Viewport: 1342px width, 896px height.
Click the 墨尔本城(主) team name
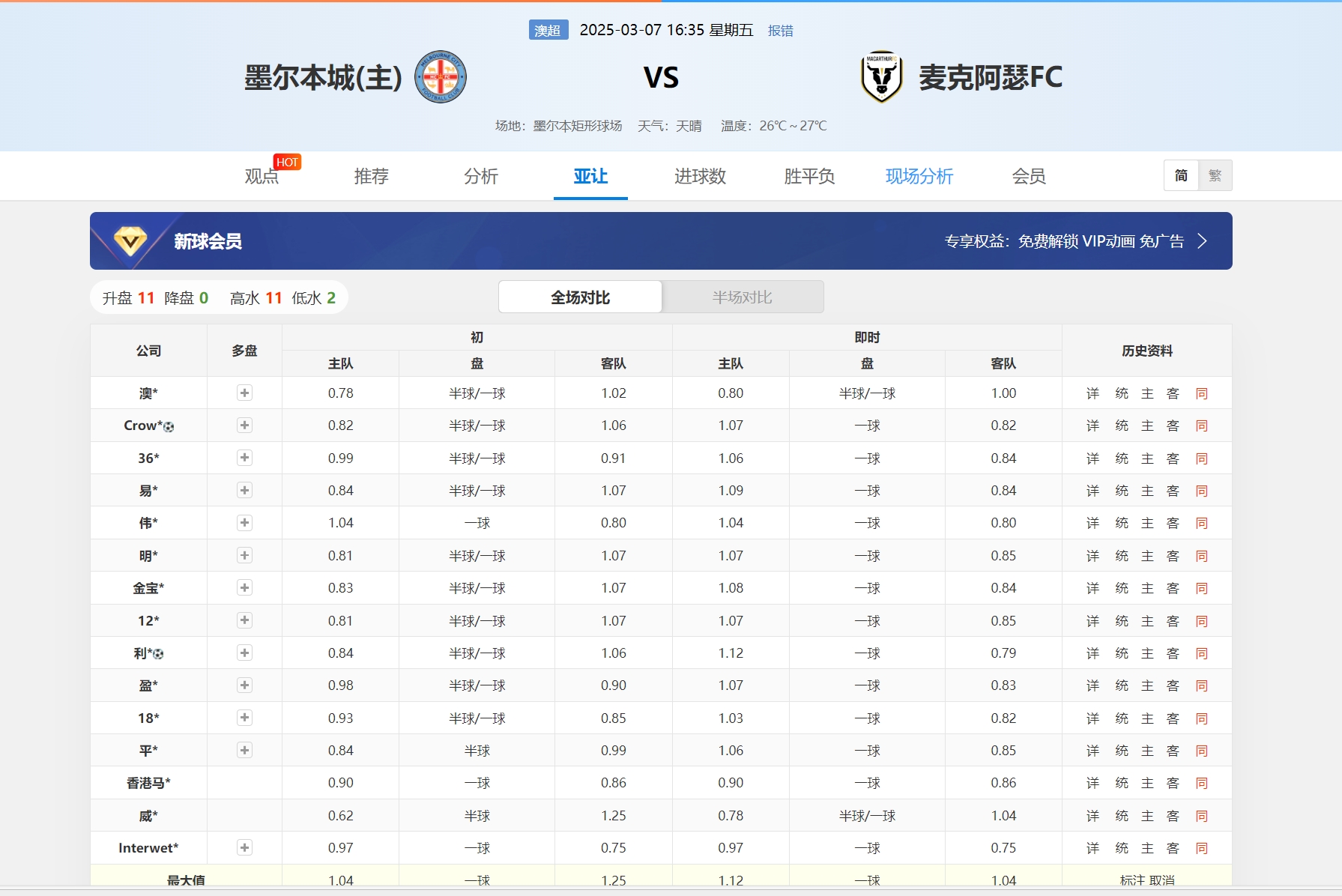324,78
